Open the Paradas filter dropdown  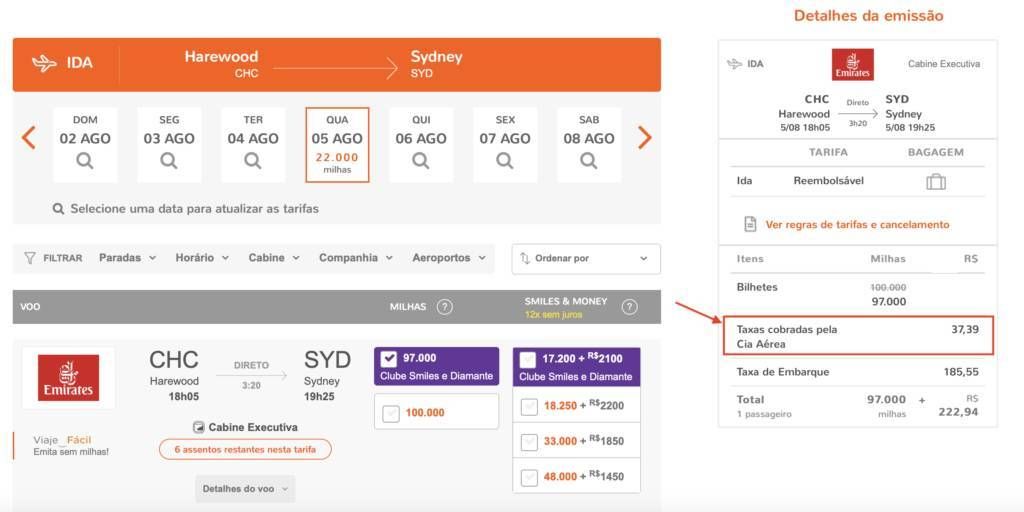128,258
